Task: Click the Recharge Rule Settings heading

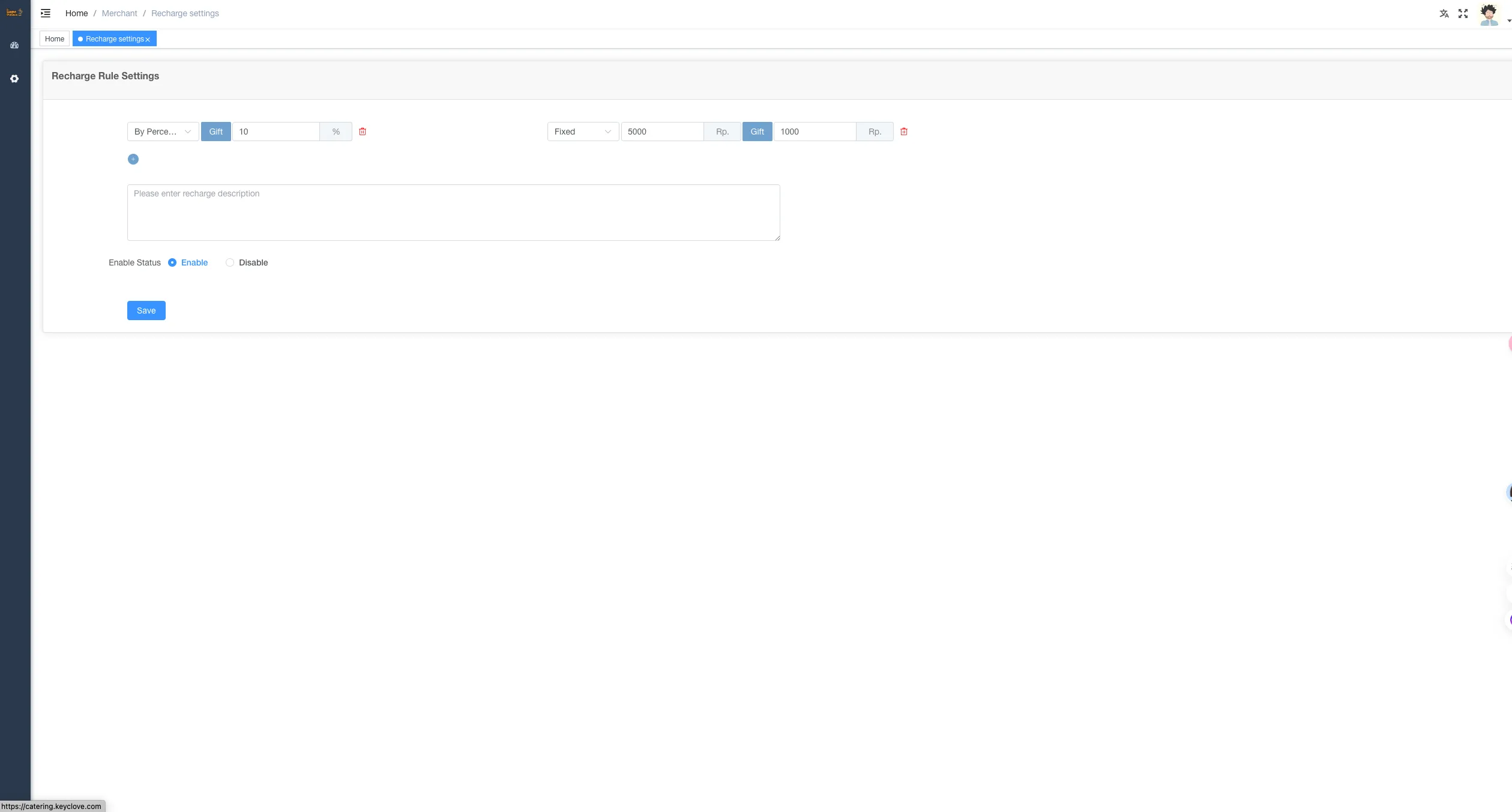Action: point(106,76)
